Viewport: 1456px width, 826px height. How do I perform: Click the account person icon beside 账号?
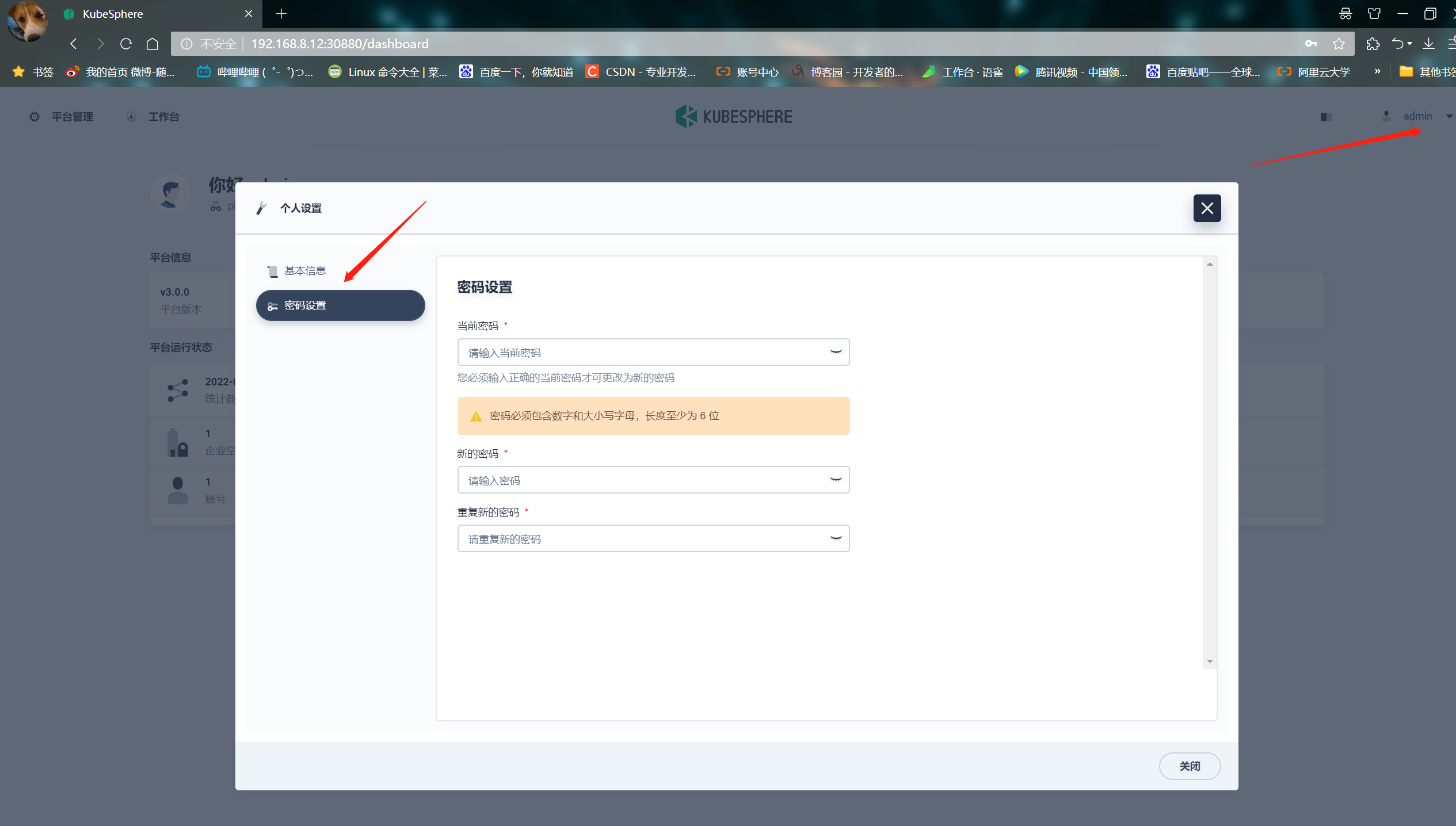[178, 491]
